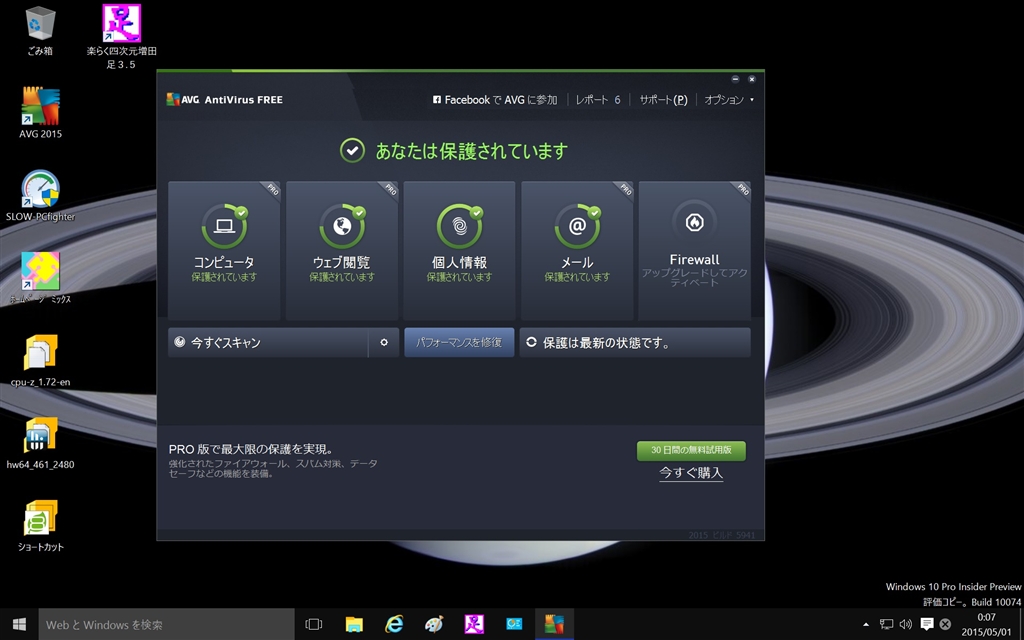The image size is (1024, 640).
Task: Open the 増田足 app on the taskbar
Action: point(474,624)
